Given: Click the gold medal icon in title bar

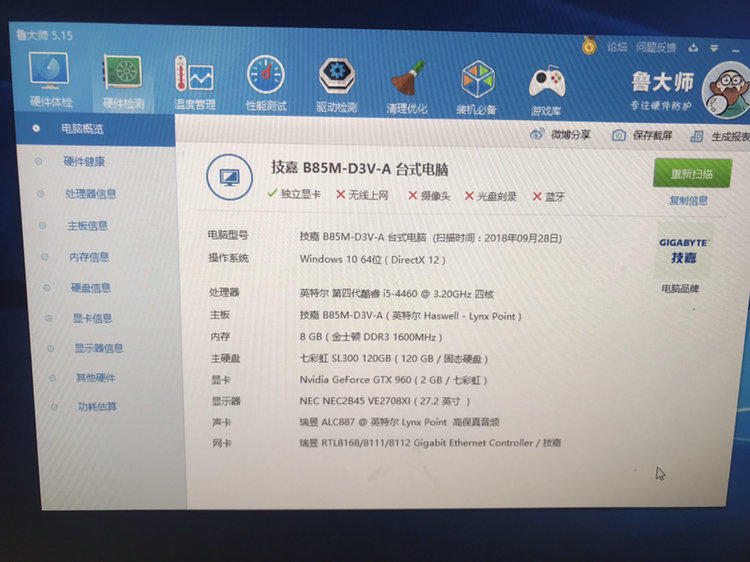Looking at the screenshot, I should tap(589, 45).
